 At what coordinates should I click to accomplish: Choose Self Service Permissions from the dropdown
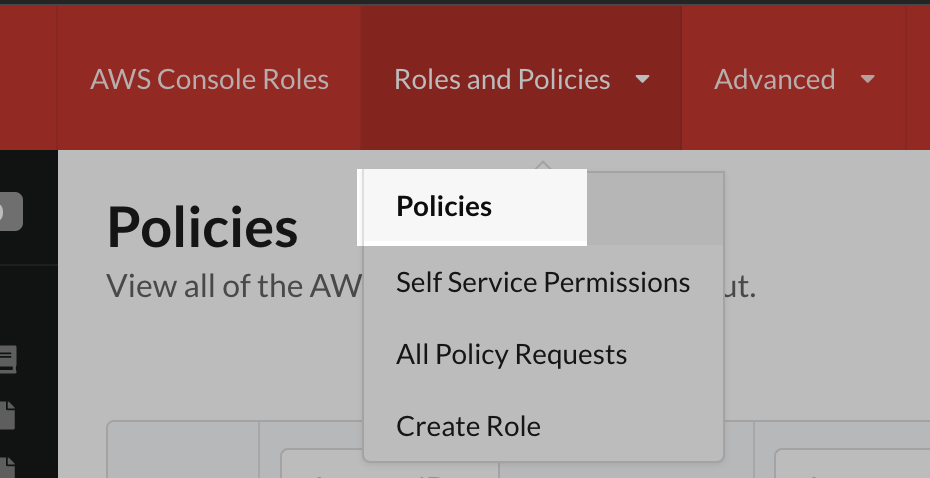point(543,282)
